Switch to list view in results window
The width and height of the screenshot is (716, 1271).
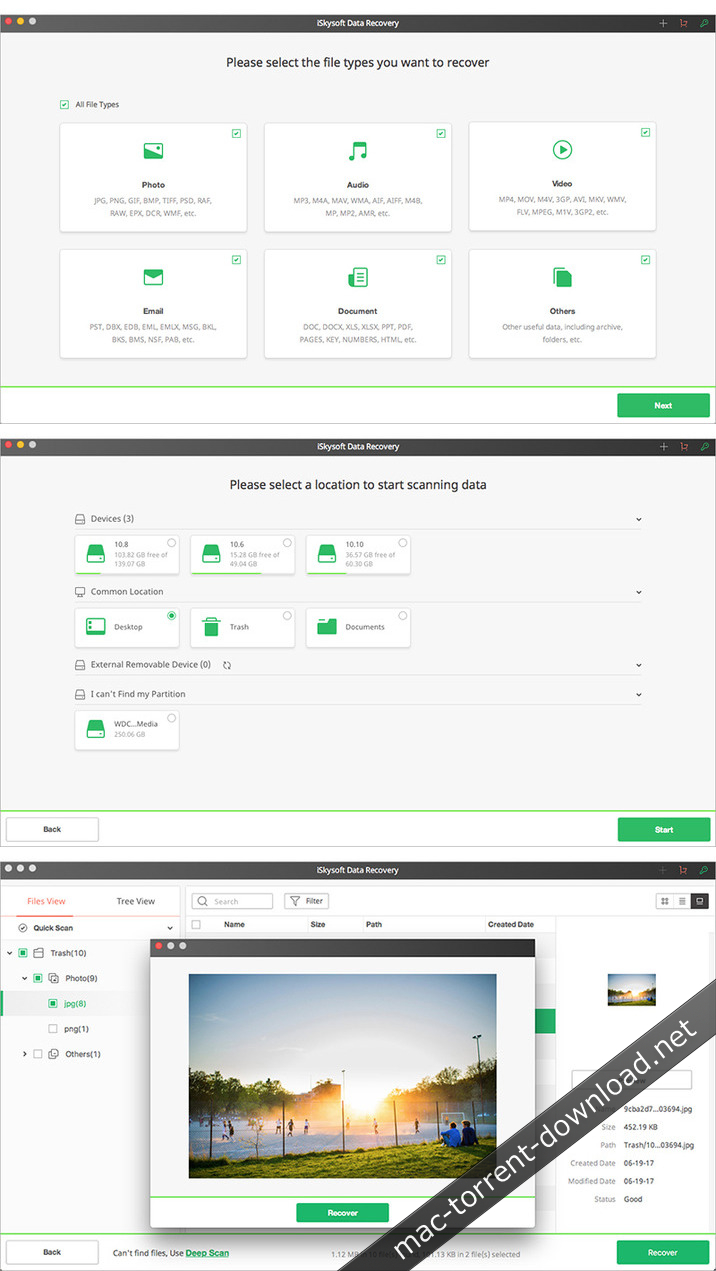682,901
